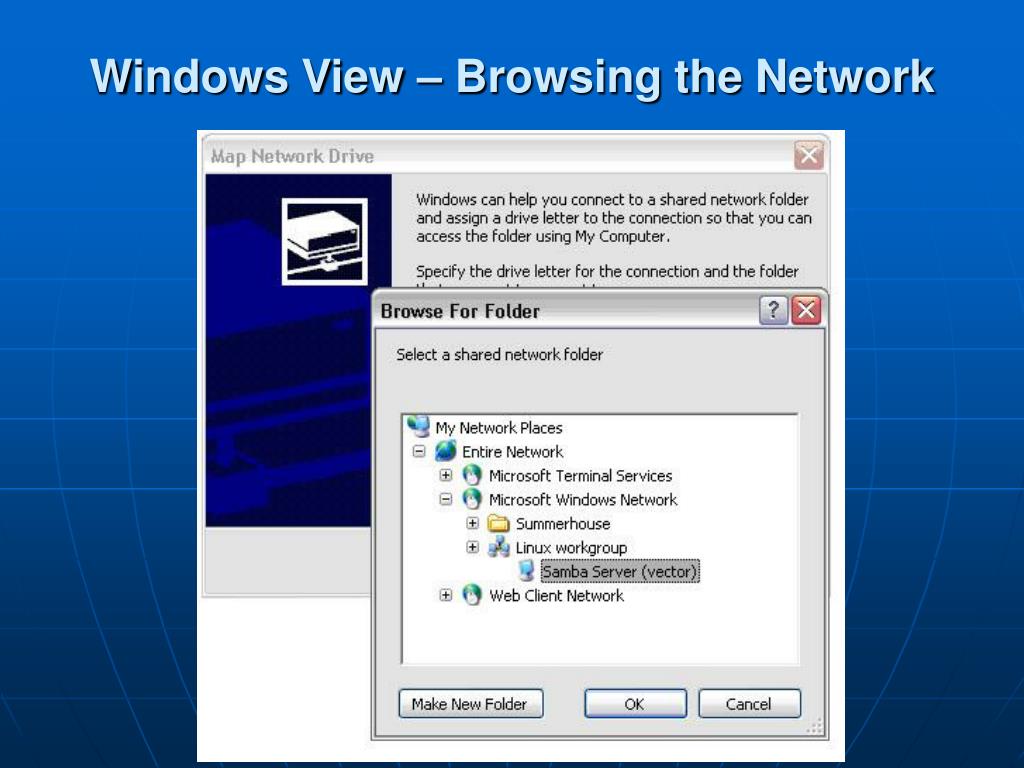The width and height of the screenshot is (1024, 768).
Task: Collapse the Microsoft Windows Network node
Action: click(445, 499)
